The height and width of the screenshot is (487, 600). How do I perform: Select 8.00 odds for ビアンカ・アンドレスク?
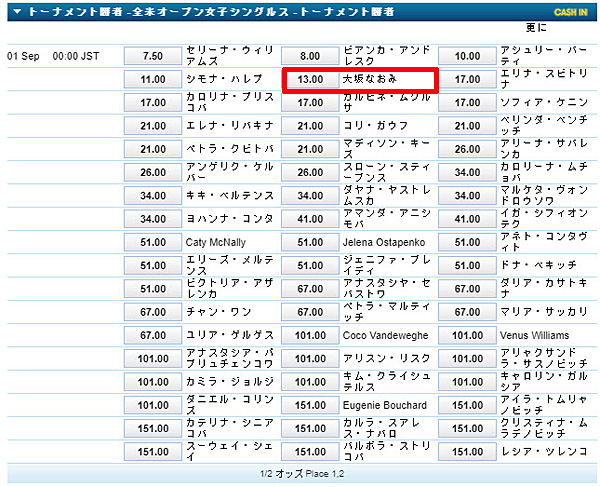[x=310, y=56]
